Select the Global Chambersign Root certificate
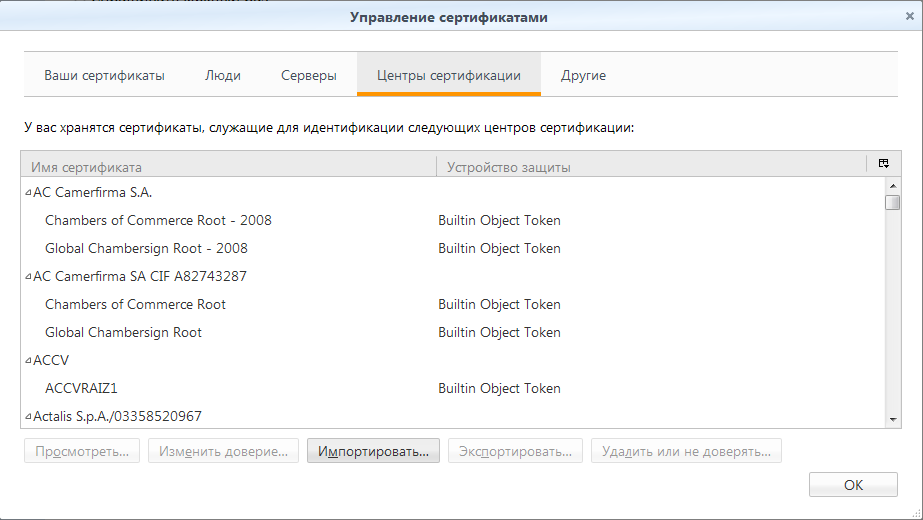This screenshot has height=520, width=923. pyautogui.click(x=123, y=332)
